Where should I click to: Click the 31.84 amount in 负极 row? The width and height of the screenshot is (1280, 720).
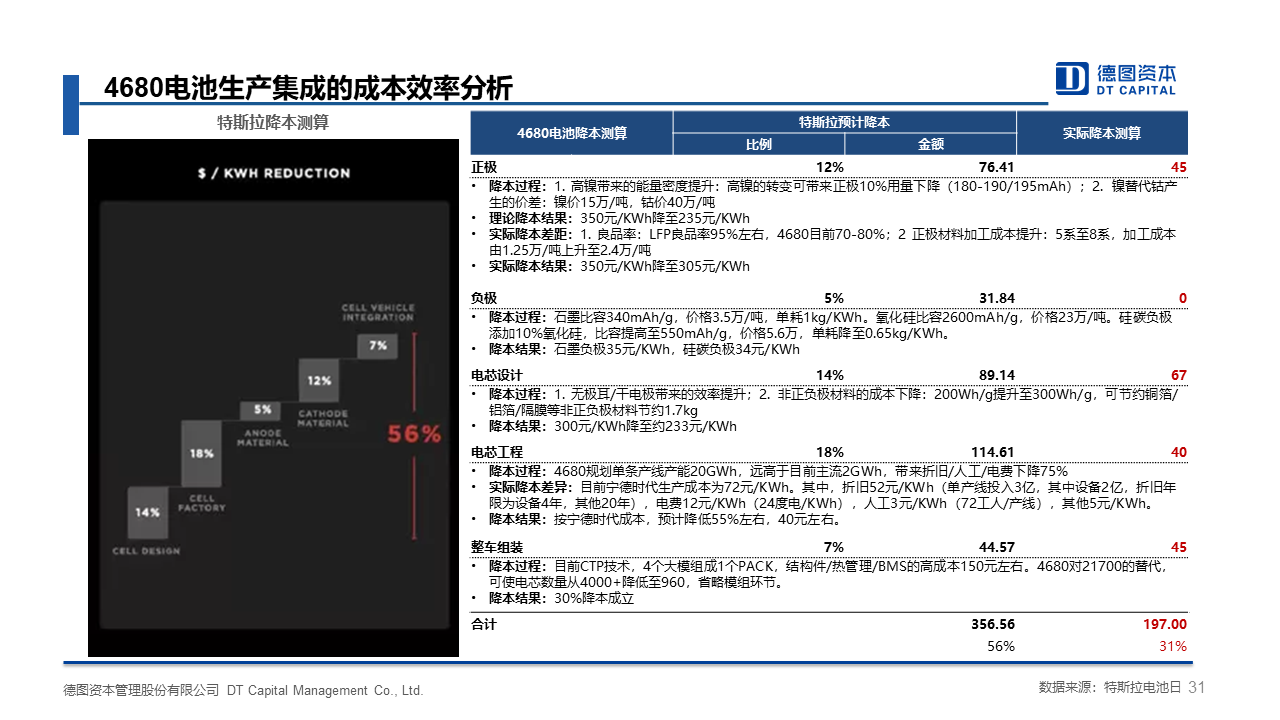[x=997, y=298]
